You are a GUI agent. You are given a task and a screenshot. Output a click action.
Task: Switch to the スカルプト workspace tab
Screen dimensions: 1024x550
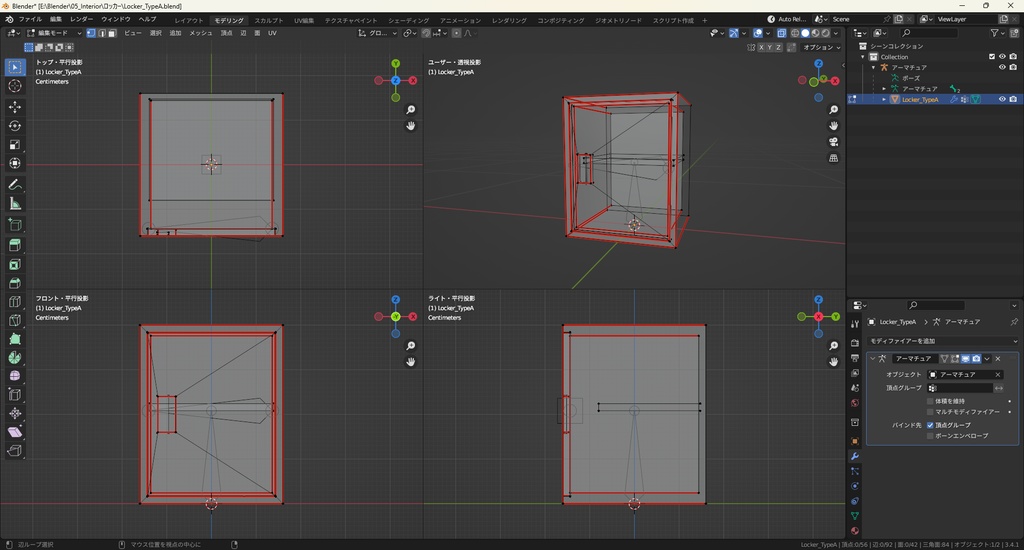[x=268, y=20]
